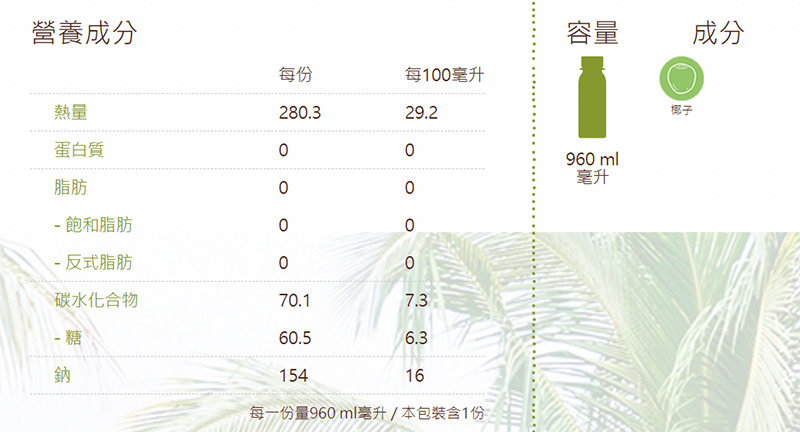This screenshot has height=432, width=800.
Task: Click the 熱量 row label
Action: pyautogui.click(x=71, y=112)
